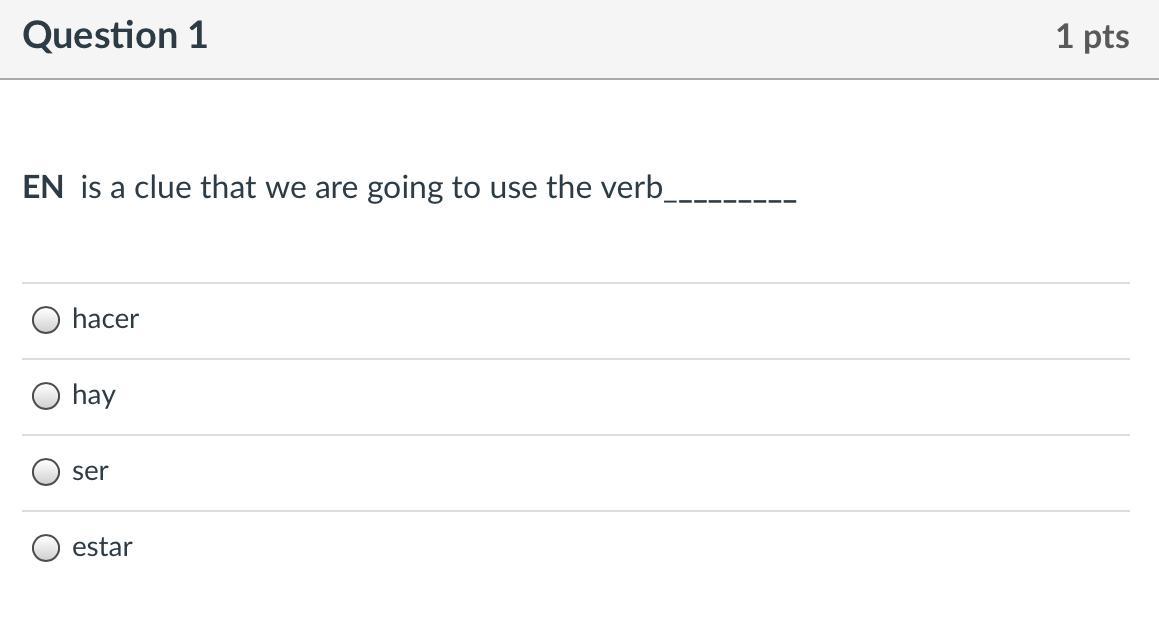The image size is (1159, 620).
Task: Click the gray question header bar center
Action: coord(579,38)
